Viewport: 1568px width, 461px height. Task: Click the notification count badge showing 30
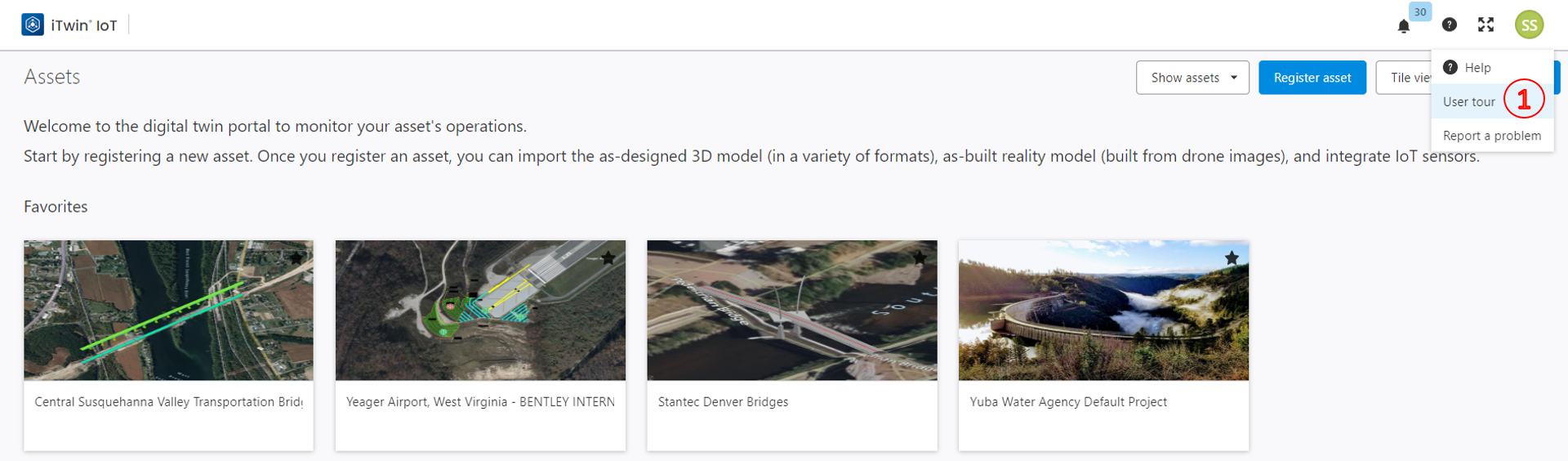pyautogui.click(x=1420, y=12)
